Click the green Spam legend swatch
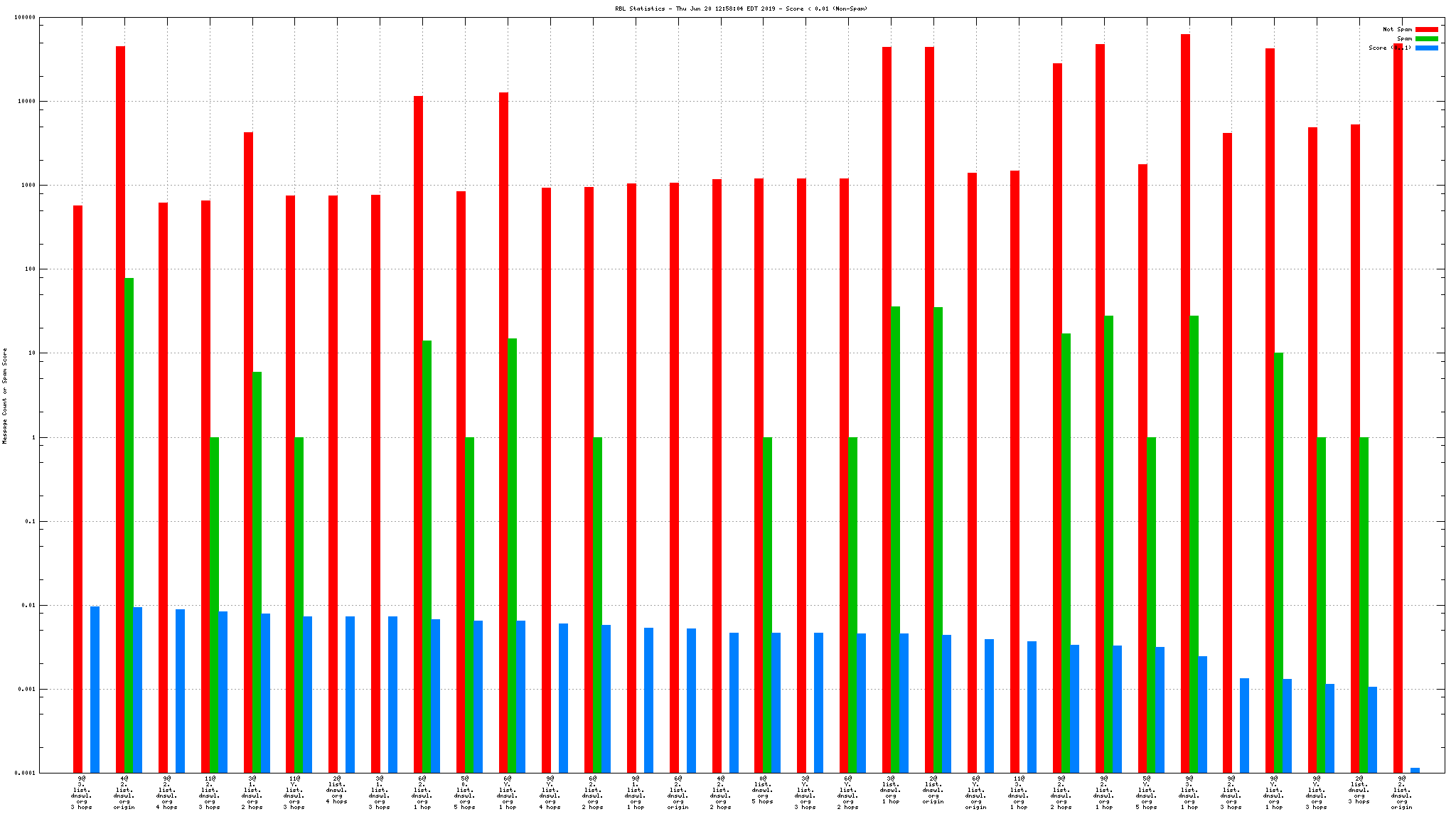1456x819 pixels. 1426,38
